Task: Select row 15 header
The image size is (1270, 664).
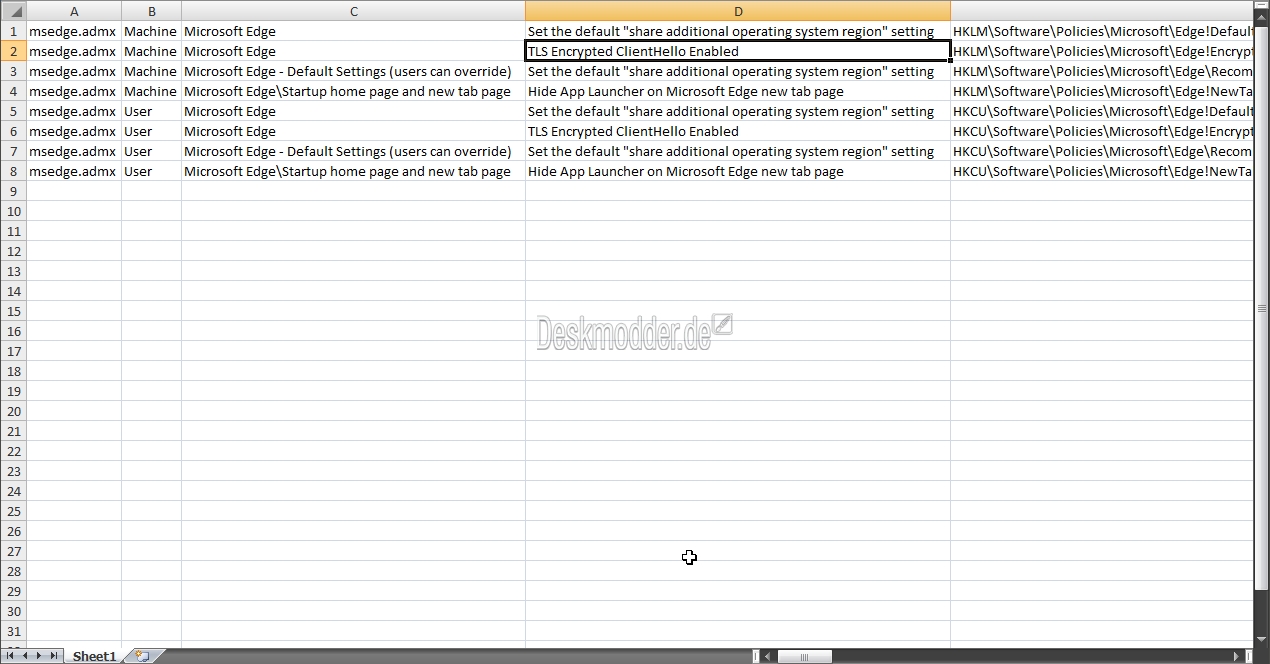Action: point(13,311)
